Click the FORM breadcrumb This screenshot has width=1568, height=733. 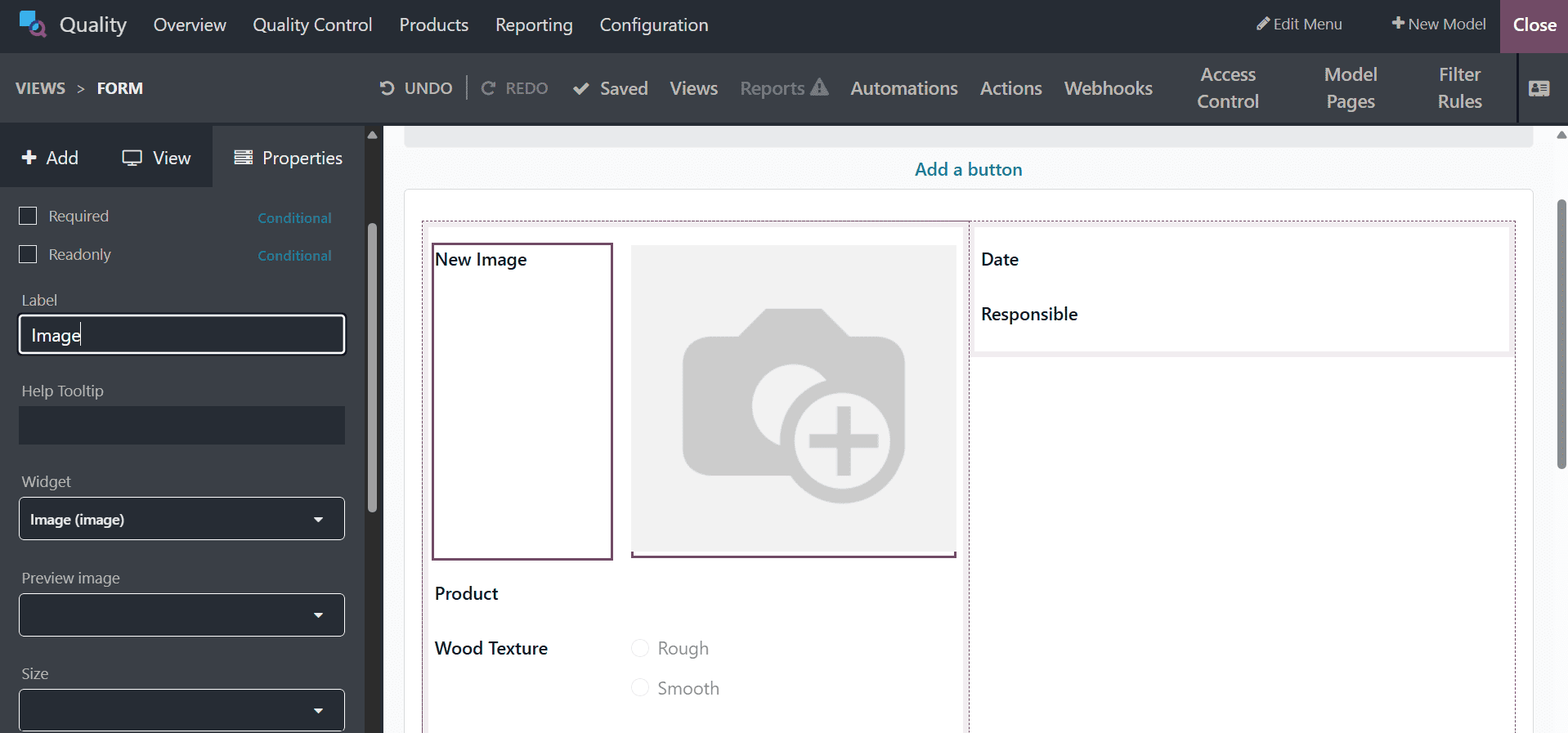(120, 88)
